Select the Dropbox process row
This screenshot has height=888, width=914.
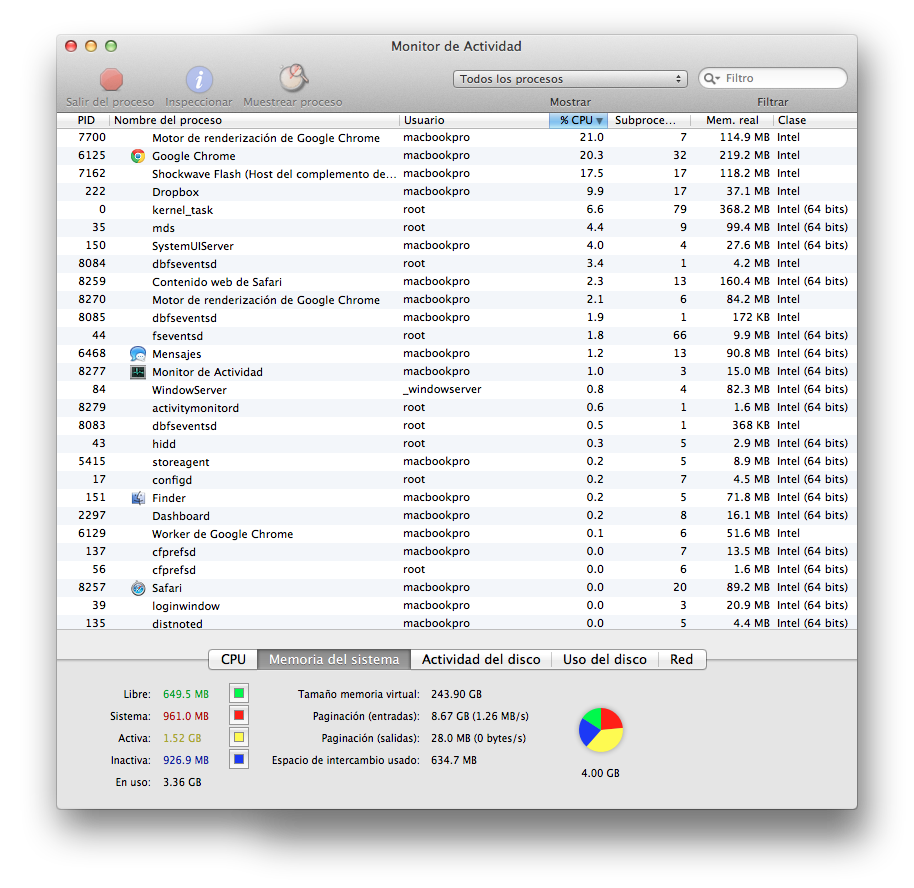pos(457,192)
